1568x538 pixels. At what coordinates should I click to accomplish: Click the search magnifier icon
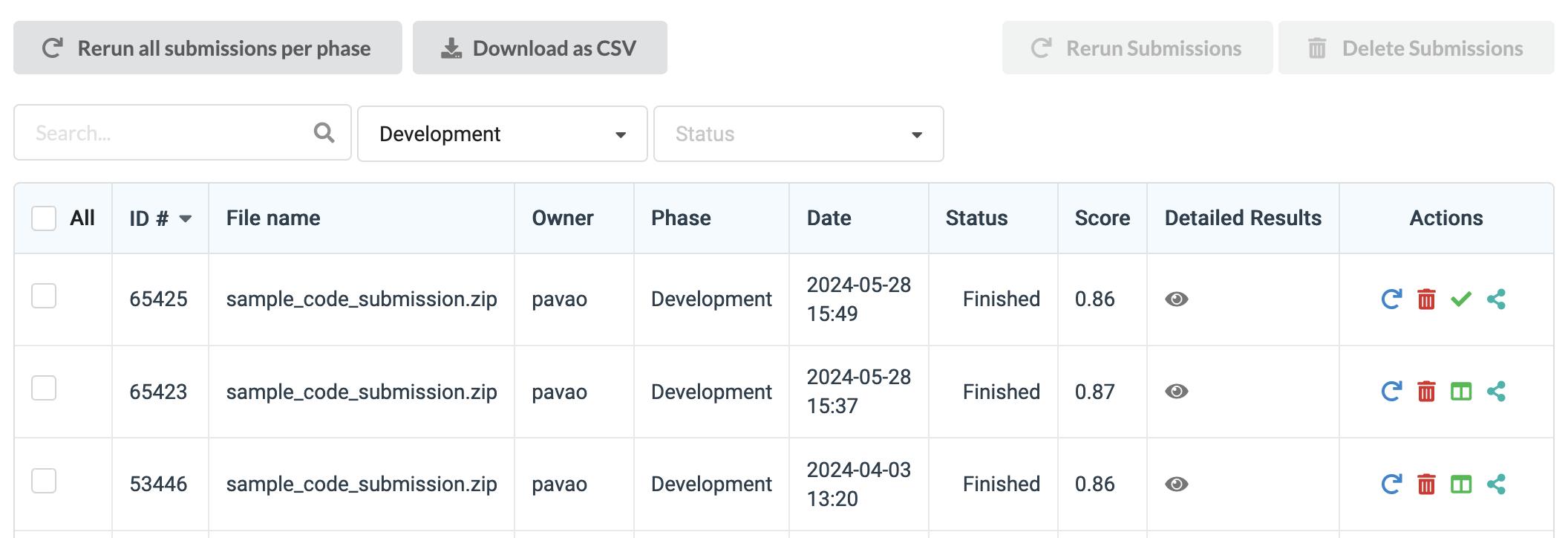click(x=324, y=133)
